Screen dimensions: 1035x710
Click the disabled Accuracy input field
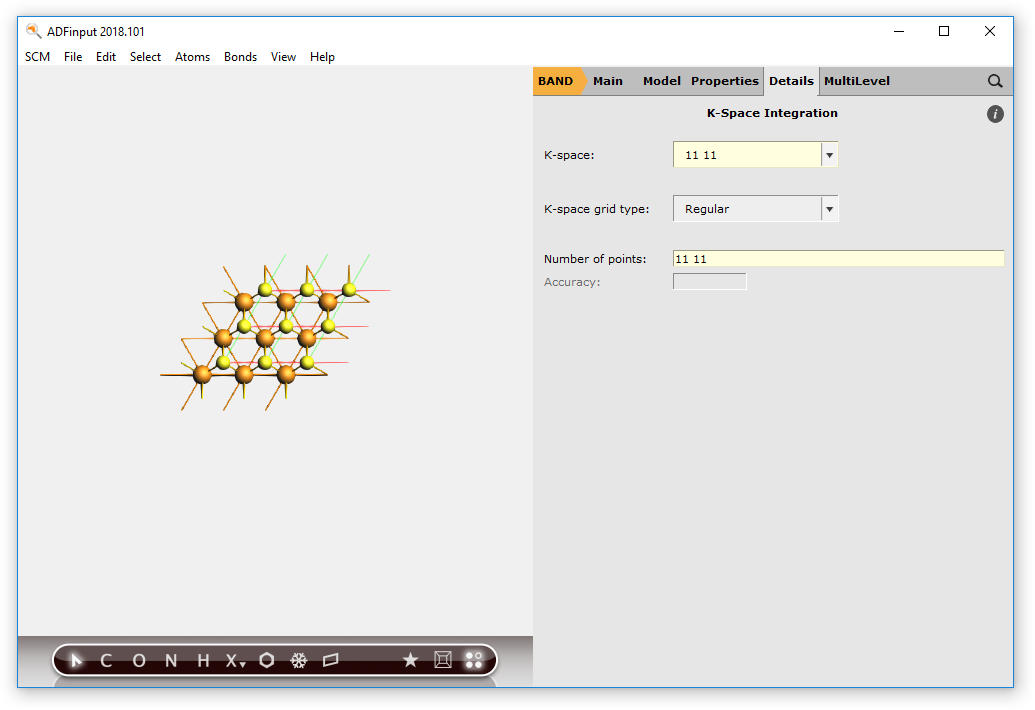click(710, 282)
